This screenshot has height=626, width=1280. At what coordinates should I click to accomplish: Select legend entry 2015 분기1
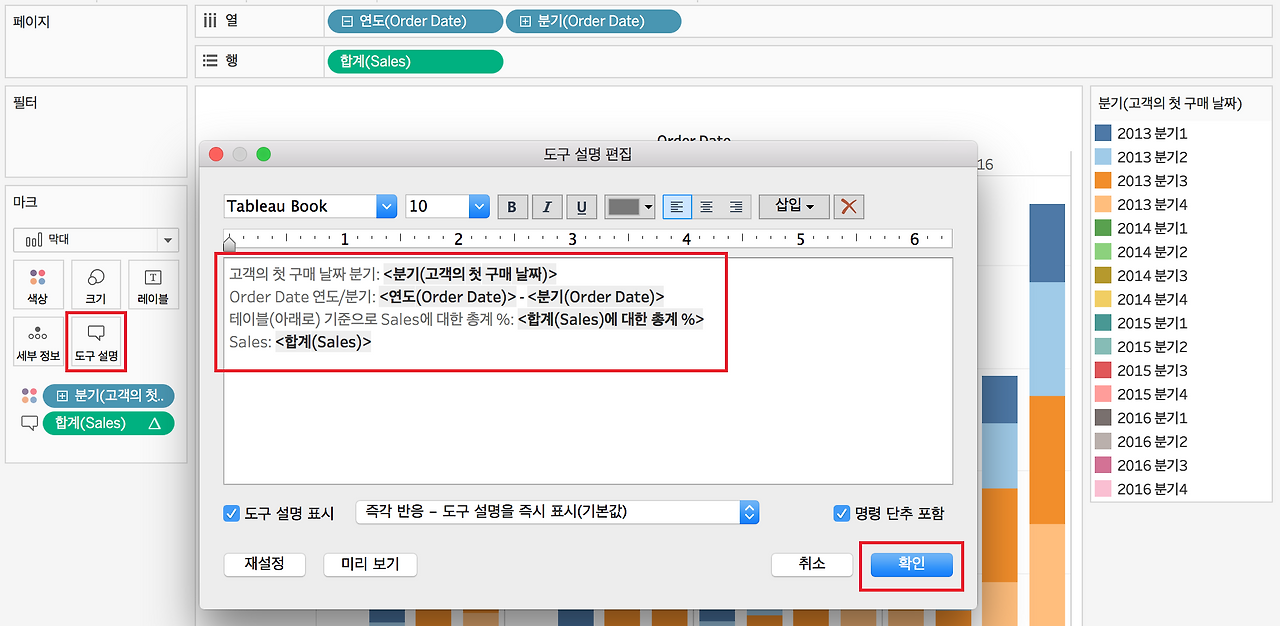tap(1152, 323)
